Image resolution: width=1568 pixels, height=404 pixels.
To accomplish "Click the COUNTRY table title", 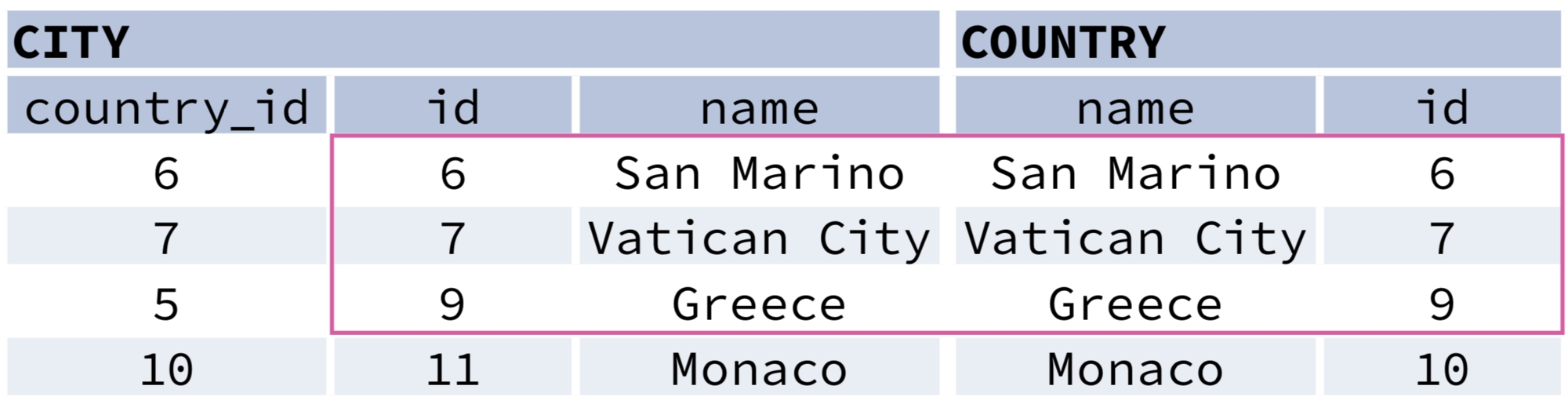I will 1062,42.
